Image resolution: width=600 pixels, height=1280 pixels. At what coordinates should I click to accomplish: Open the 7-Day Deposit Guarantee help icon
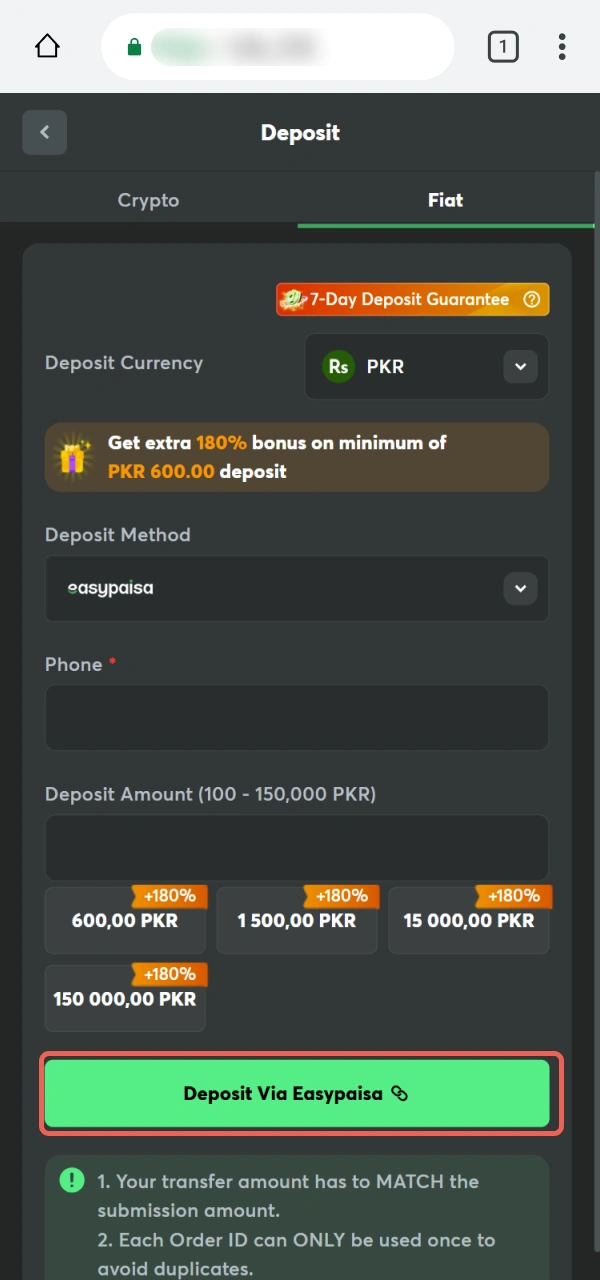pyautogui.click(x=531, y=299)
